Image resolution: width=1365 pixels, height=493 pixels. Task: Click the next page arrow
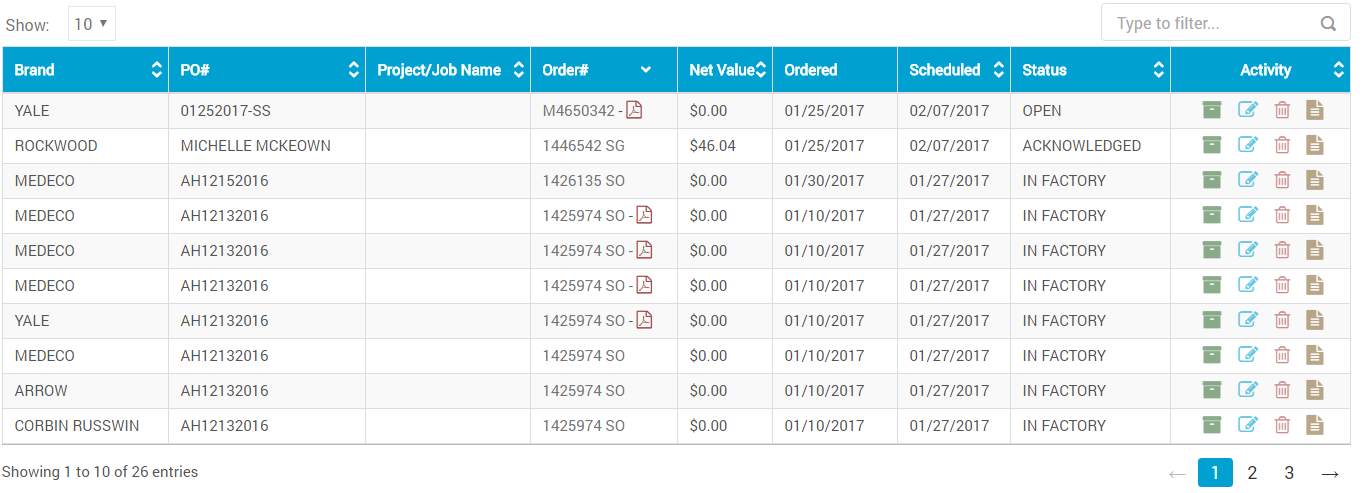(1329, 473)
